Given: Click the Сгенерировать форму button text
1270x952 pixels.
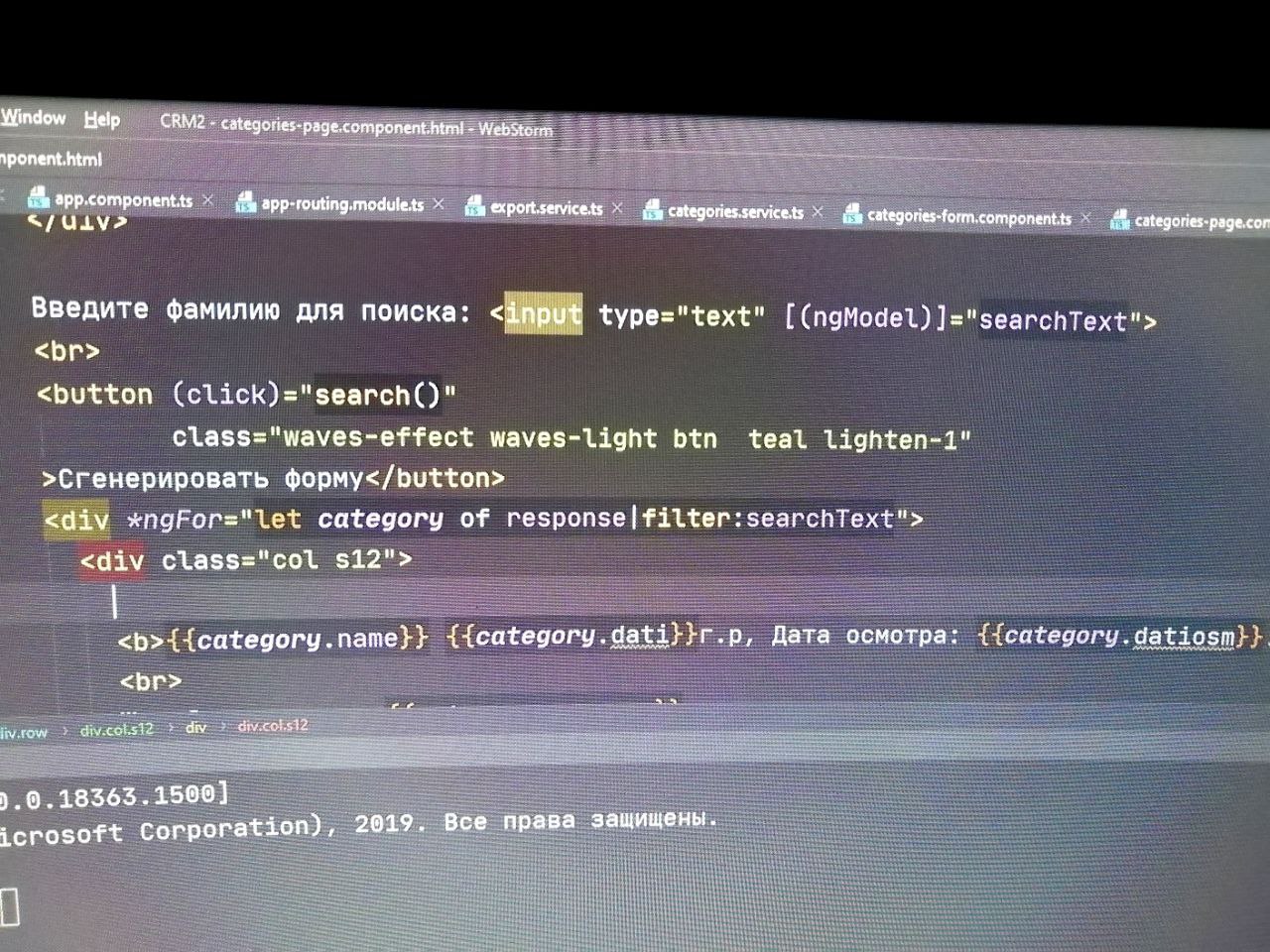Looking at the screenshot, I should coord(210,479).
